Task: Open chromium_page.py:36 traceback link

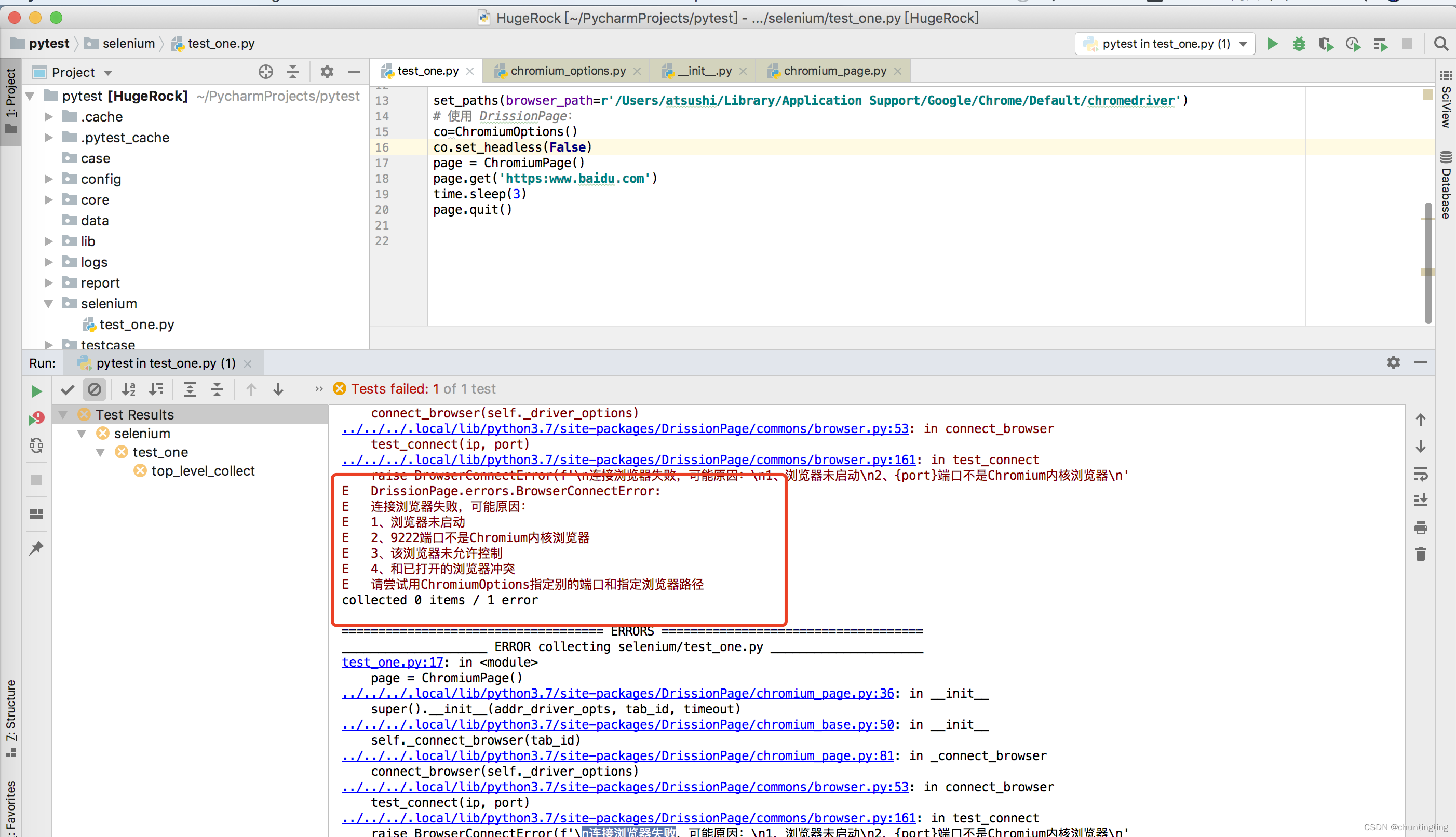Action: click(618, 693)
